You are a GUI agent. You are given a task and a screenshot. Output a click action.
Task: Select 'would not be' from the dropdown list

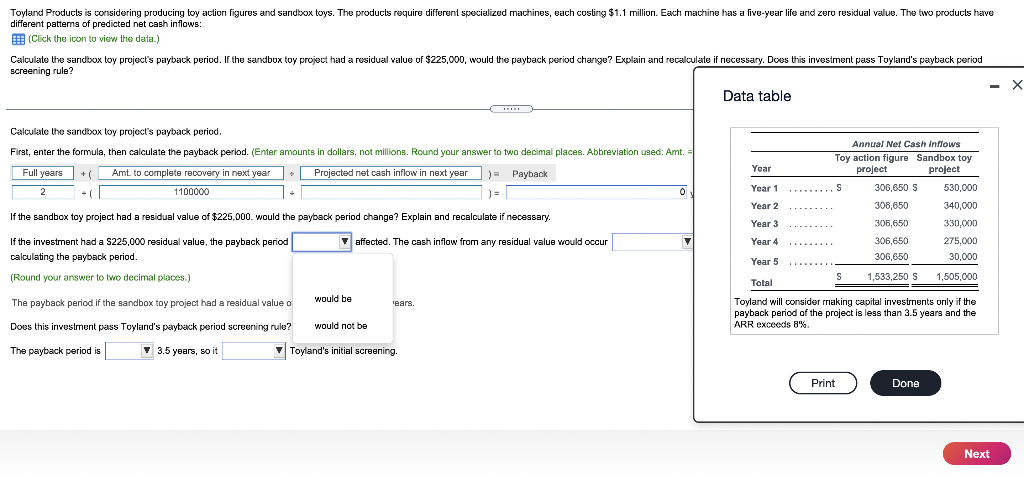tap(341, 325)
